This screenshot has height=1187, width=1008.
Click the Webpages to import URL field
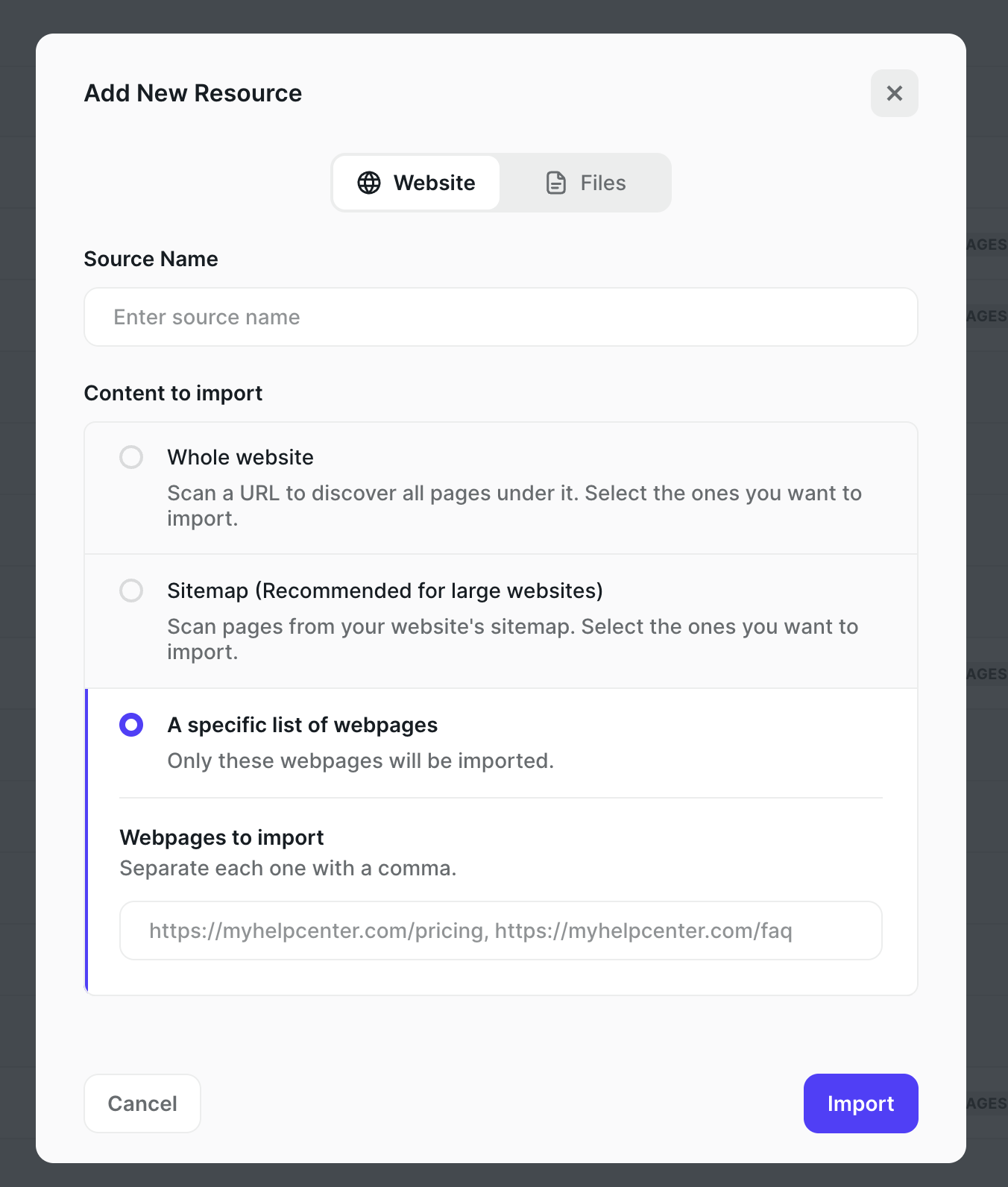coord(500,931)
